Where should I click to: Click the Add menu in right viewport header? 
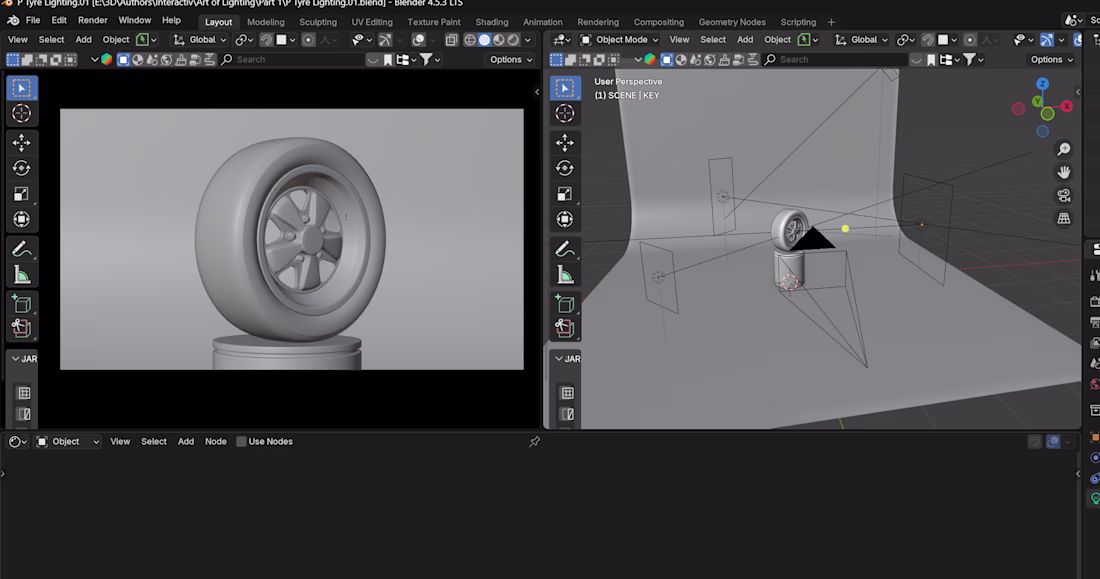[x=744, y=40]
